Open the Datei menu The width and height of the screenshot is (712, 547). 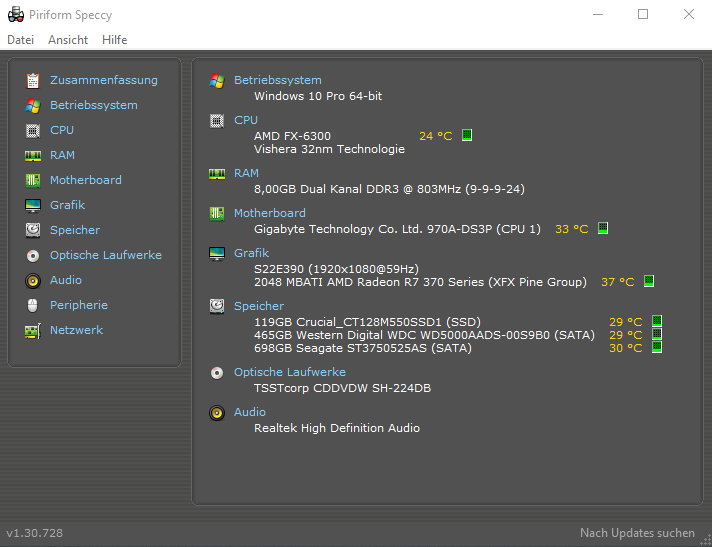20,40
